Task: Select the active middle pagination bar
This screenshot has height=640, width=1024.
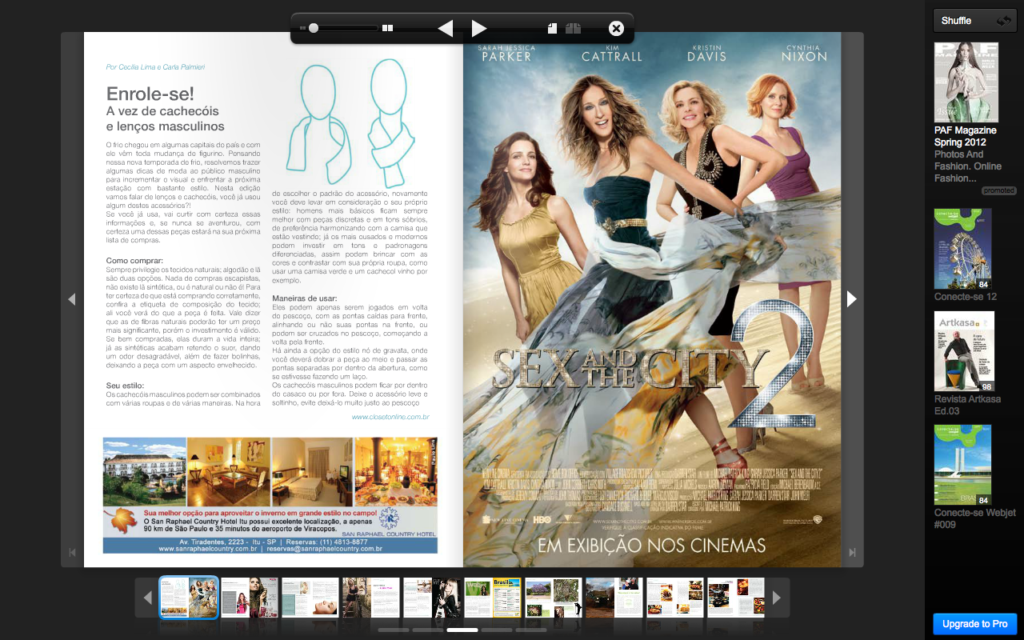Action: tap(462, 630)
